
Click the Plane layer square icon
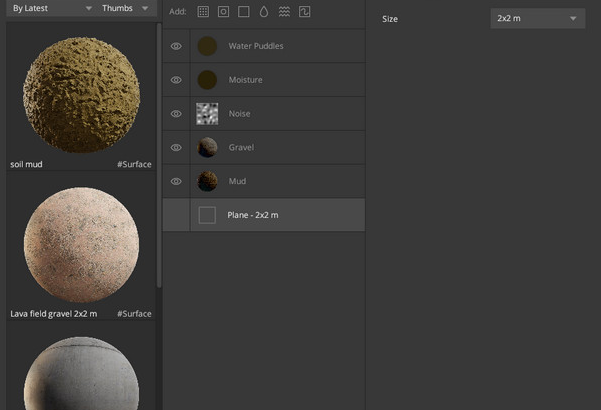coord(207,215)
